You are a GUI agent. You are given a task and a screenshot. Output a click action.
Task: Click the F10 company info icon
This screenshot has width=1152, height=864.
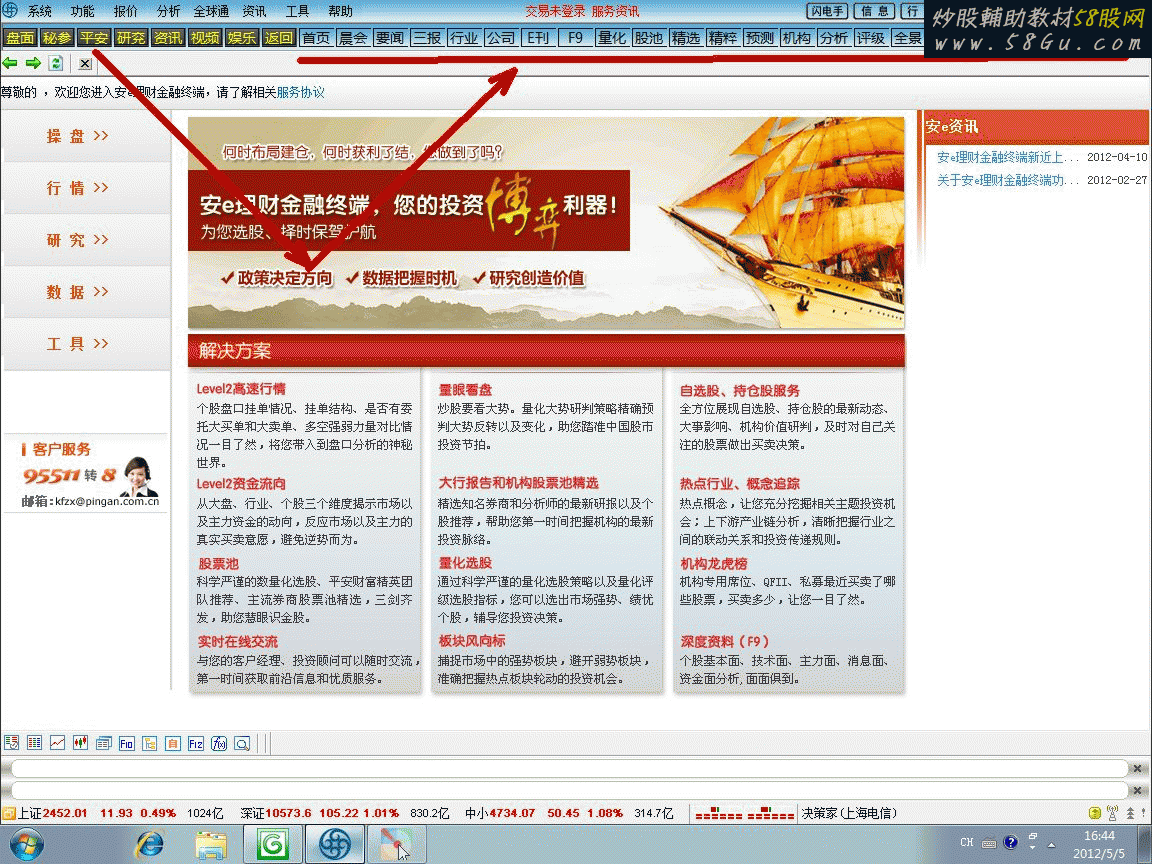click(126, 744)
